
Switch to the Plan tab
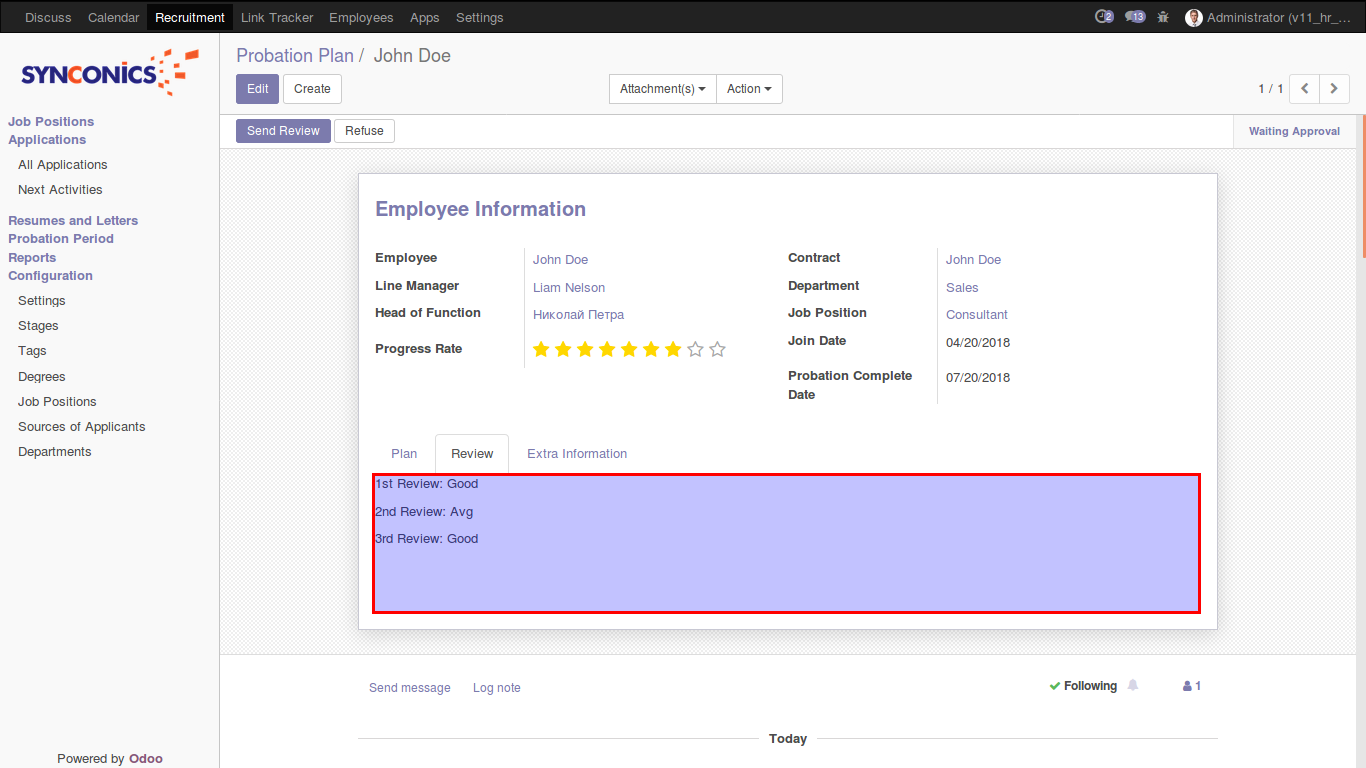pos(404,454)
